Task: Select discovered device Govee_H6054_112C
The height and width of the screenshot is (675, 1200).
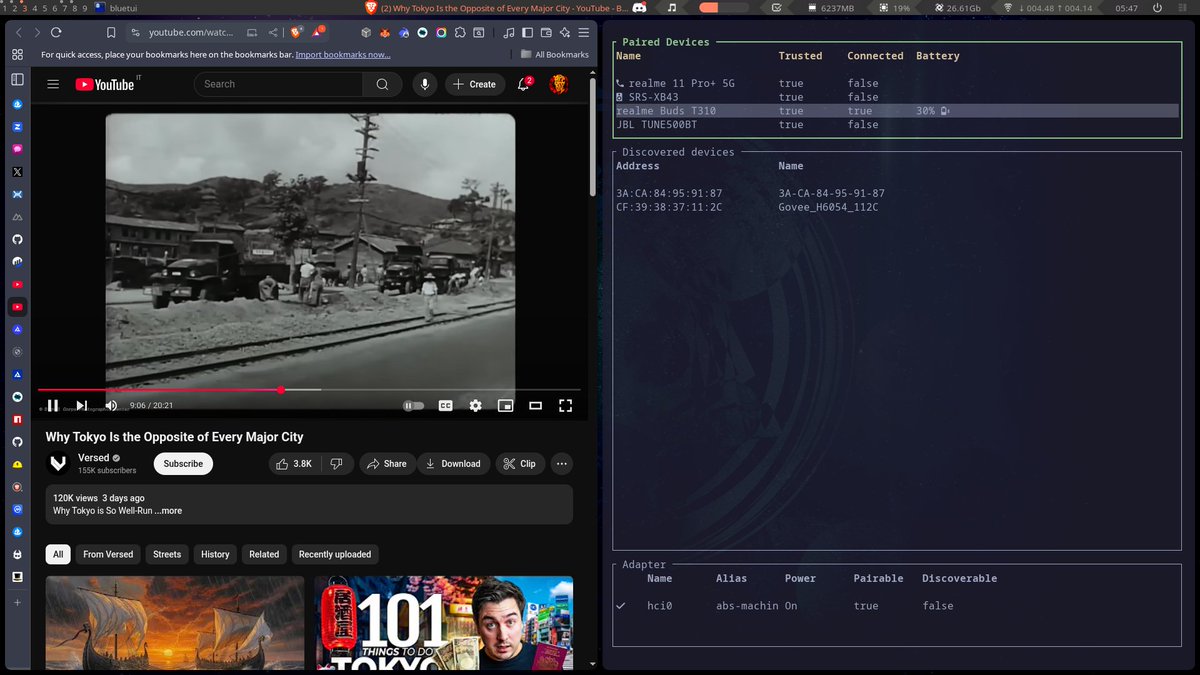Action: pos(897,207)
